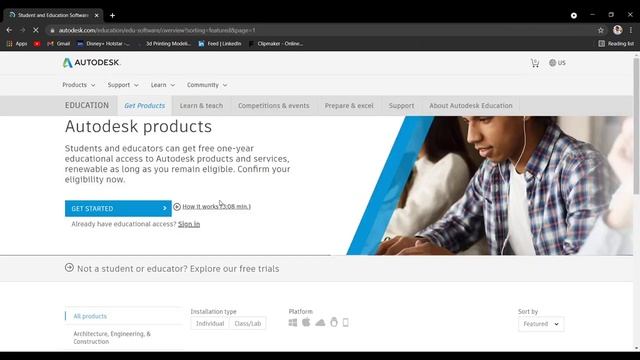This screenshot has height=360, width=640.
Task: Filter by mobile device platform icon
Action: pos(346,322)
